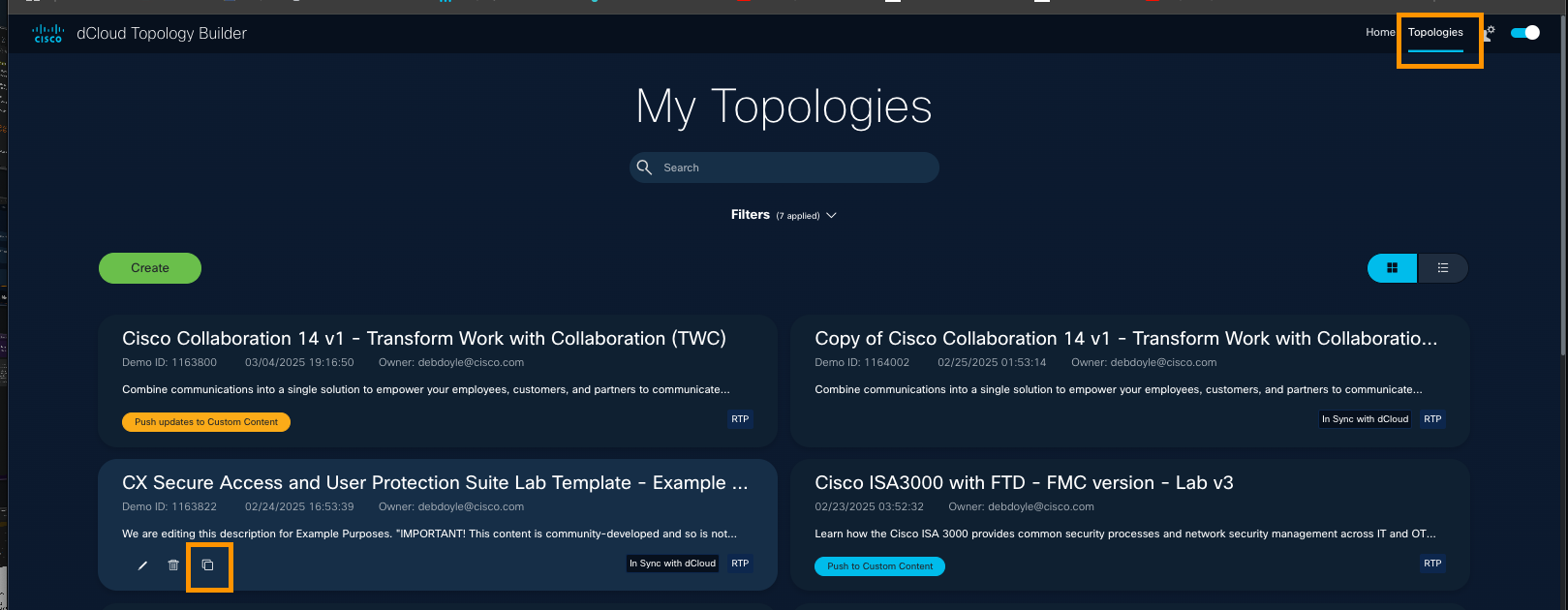Click the 02/25/2025 01:53:14 timestamp
The height and width of the screenshot is (610, 1568).
pyautogui.click(x=992, y=362)
